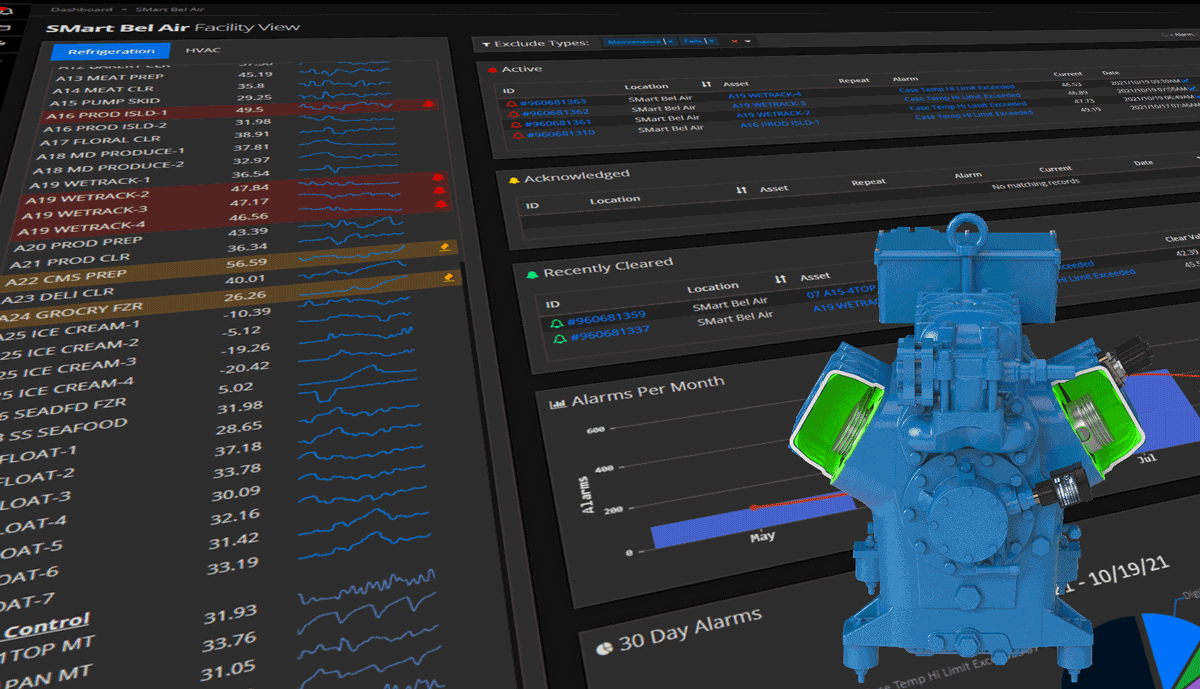Open the alarm bell on the A19 WETRACK-3 row
The height and width of the screenshot is (689, 1200).
click(440, 190)
